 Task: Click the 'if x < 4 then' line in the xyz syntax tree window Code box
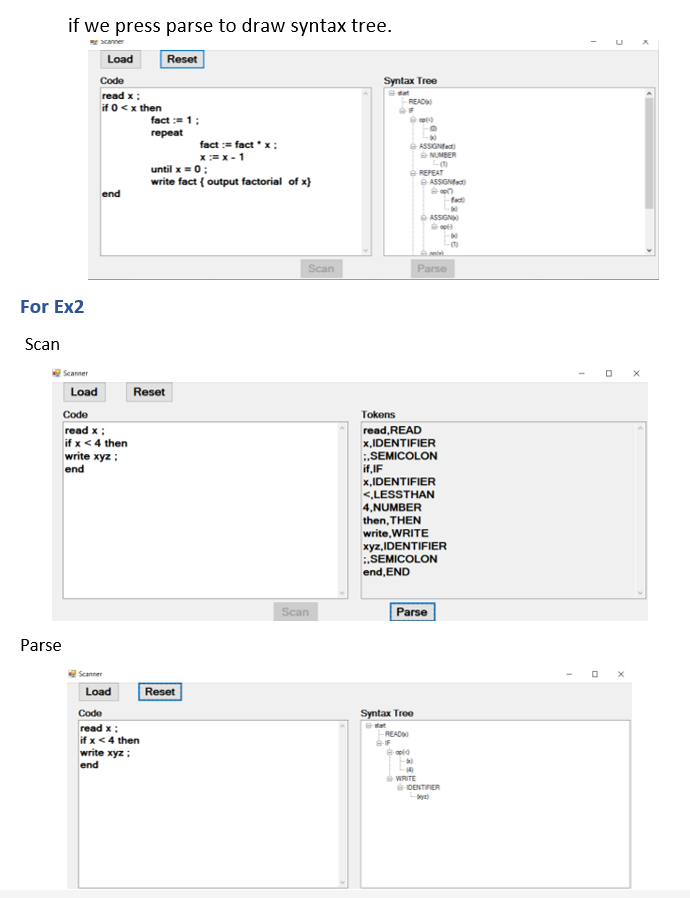click(x=110, y=740)
